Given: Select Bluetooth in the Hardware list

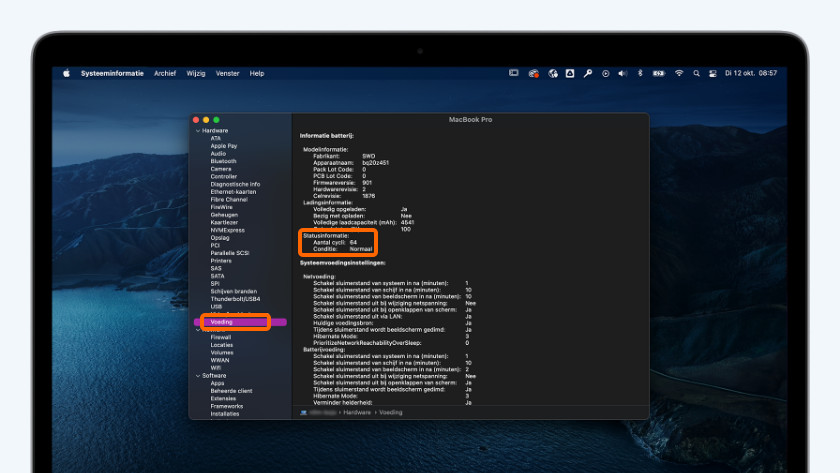Looking at the screenshot, I should click(223, 161).
